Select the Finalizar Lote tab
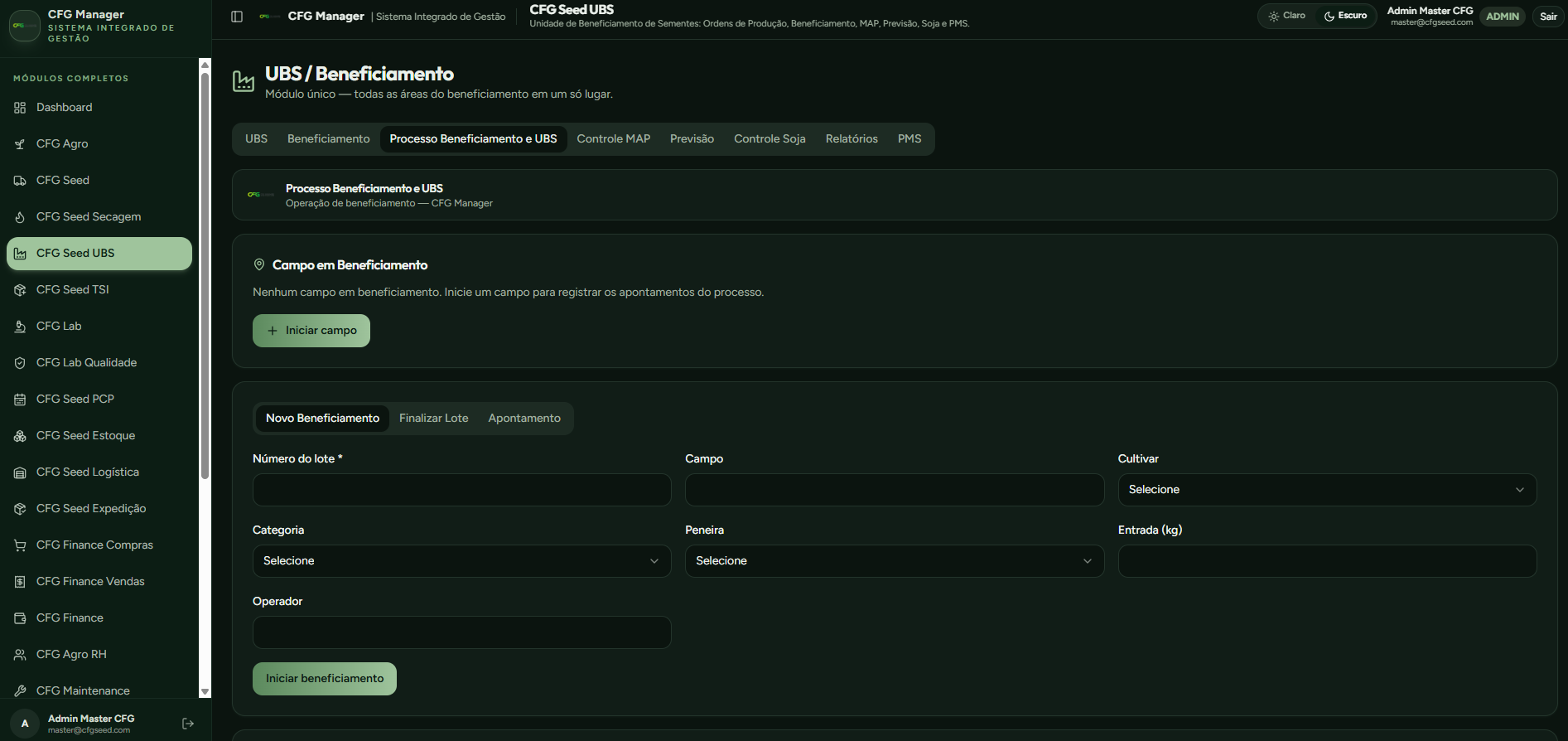1568x741 pixels. [x=433, y=419]
